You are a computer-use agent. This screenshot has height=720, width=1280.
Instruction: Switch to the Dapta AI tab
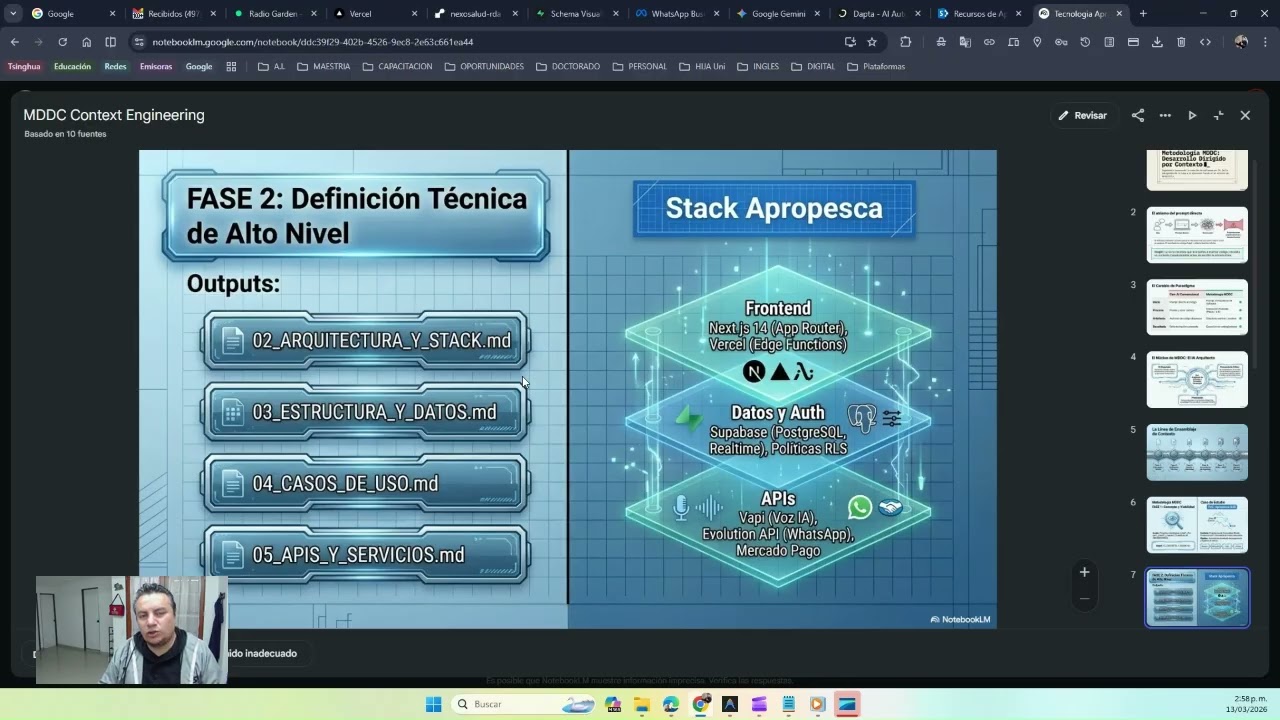pyautogui.click(x=878, y=14)
